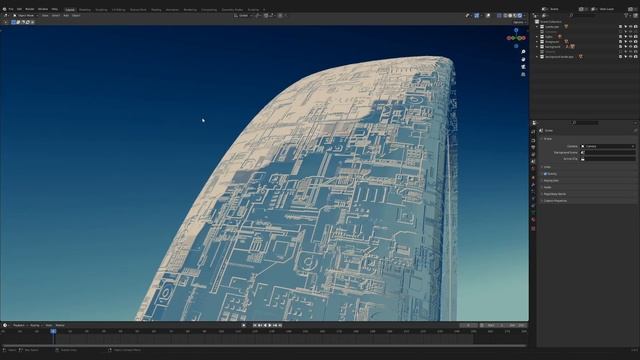Open the Material properties tab
The height and width of the screenshot is (360, 640).
coord(533,220)
